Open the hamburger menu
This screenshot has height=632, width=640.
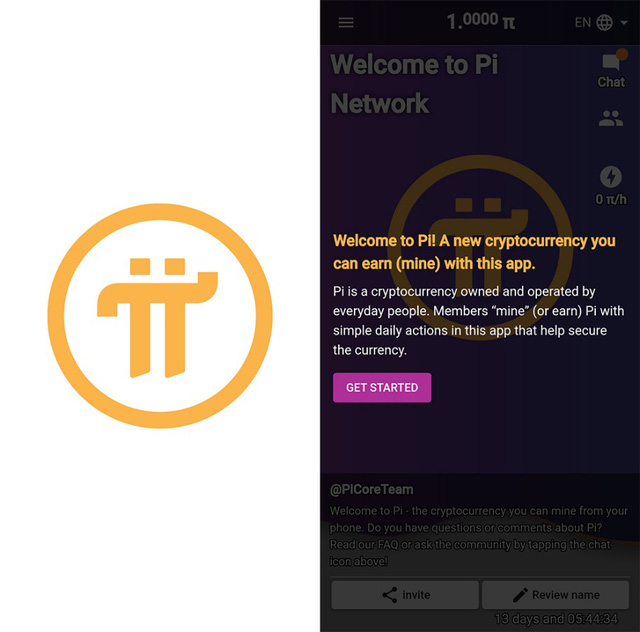346,22
